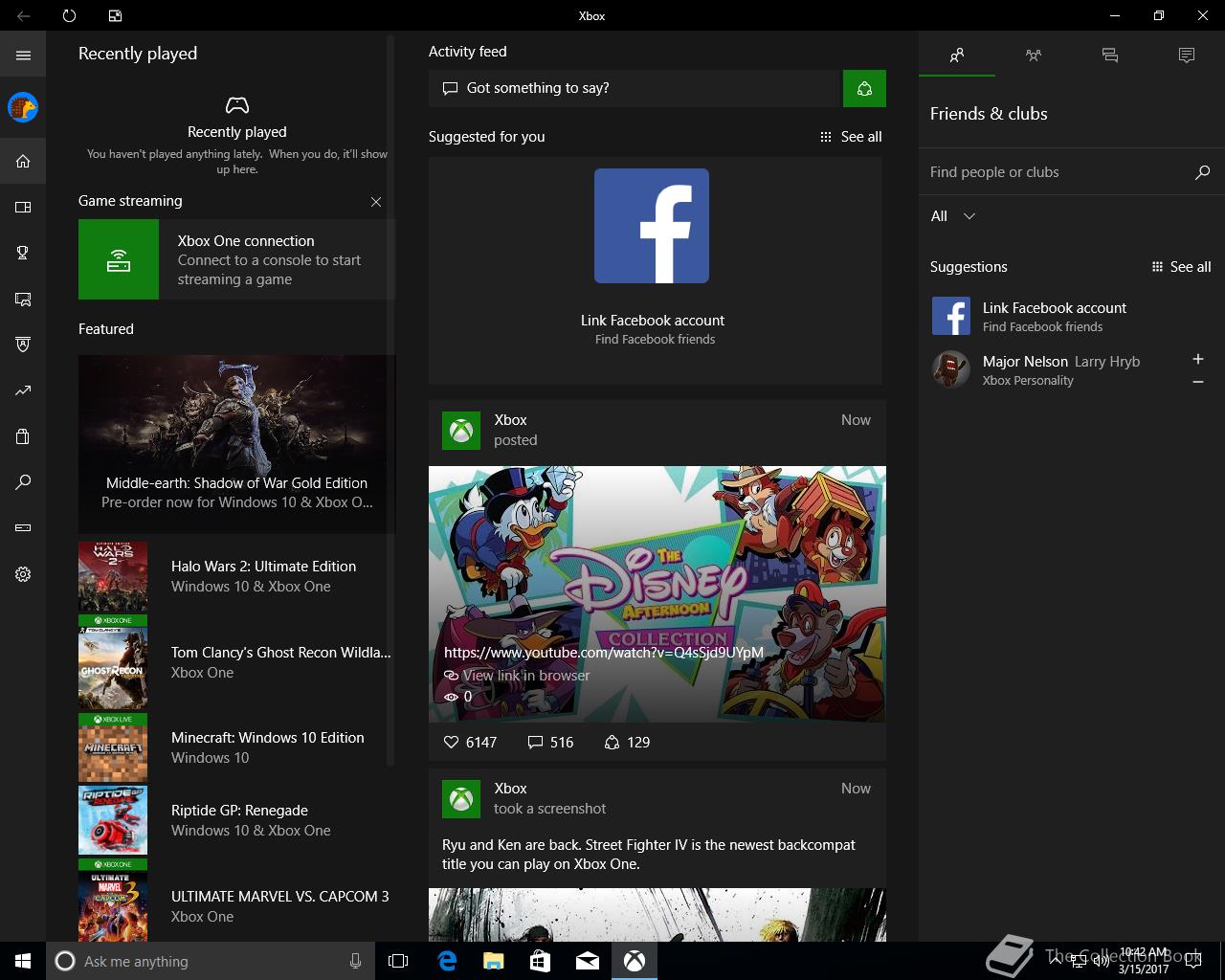
Task: Add Major Nelson as friend with plus
Action: click(1197, 359)
